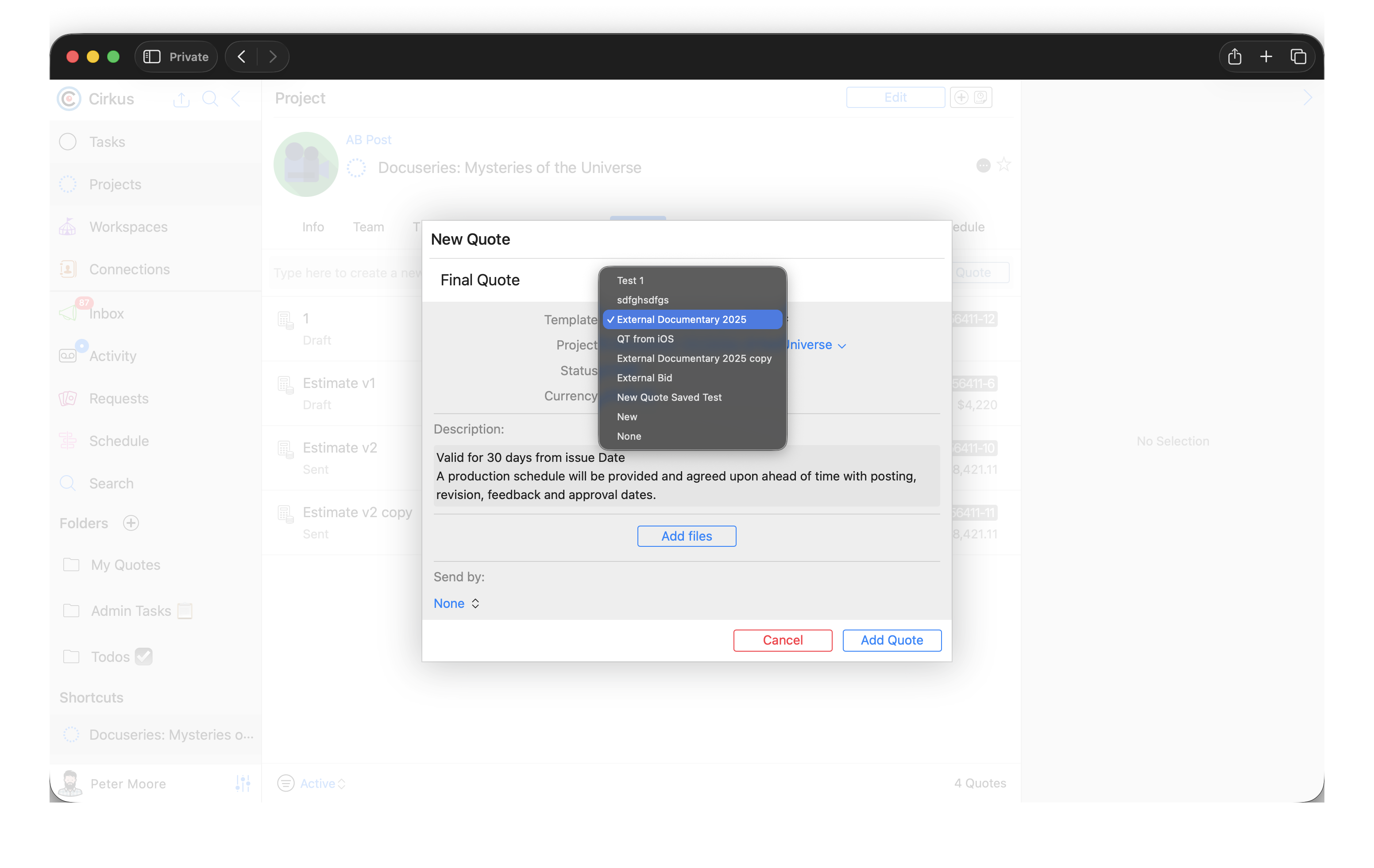Expand the Project dropdown chevron

(841, 346)
